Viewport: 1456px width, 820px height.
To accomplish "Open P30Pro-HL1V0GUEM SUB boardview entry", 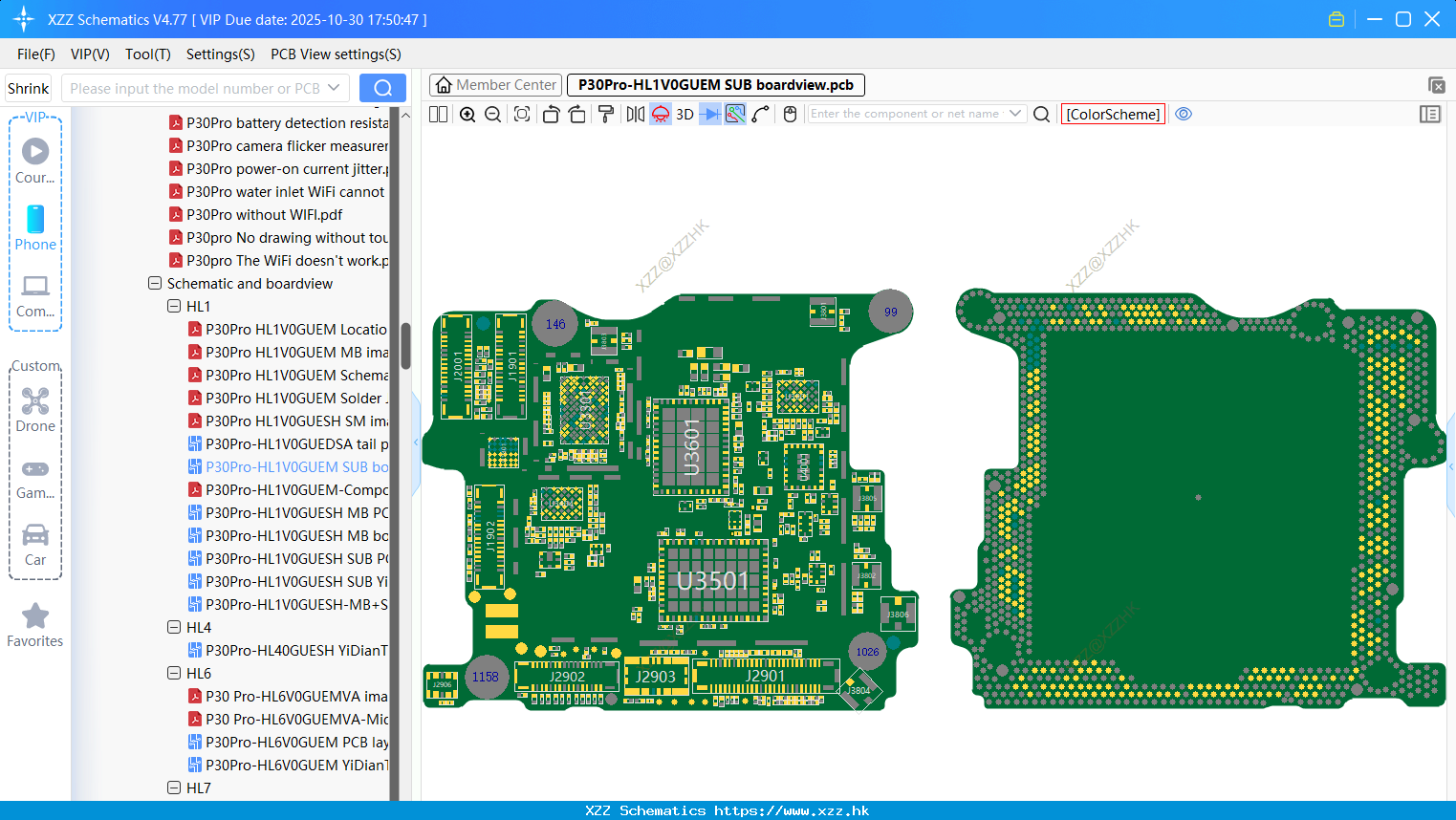I will [x=288, y=467].
